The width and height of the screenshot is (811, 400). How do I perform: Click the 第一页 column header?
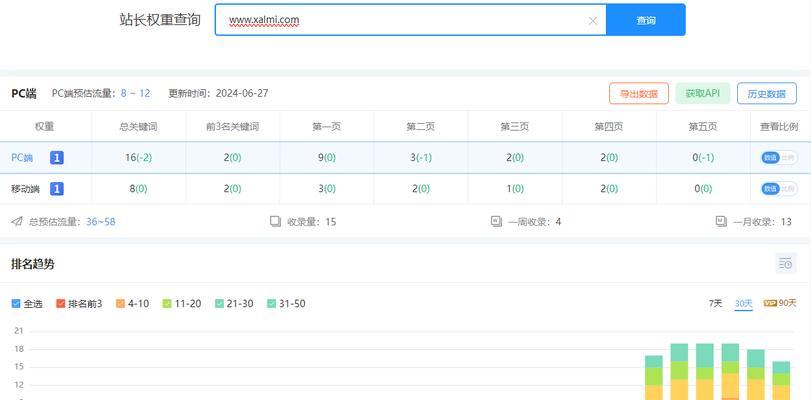(x=326, y=126)
